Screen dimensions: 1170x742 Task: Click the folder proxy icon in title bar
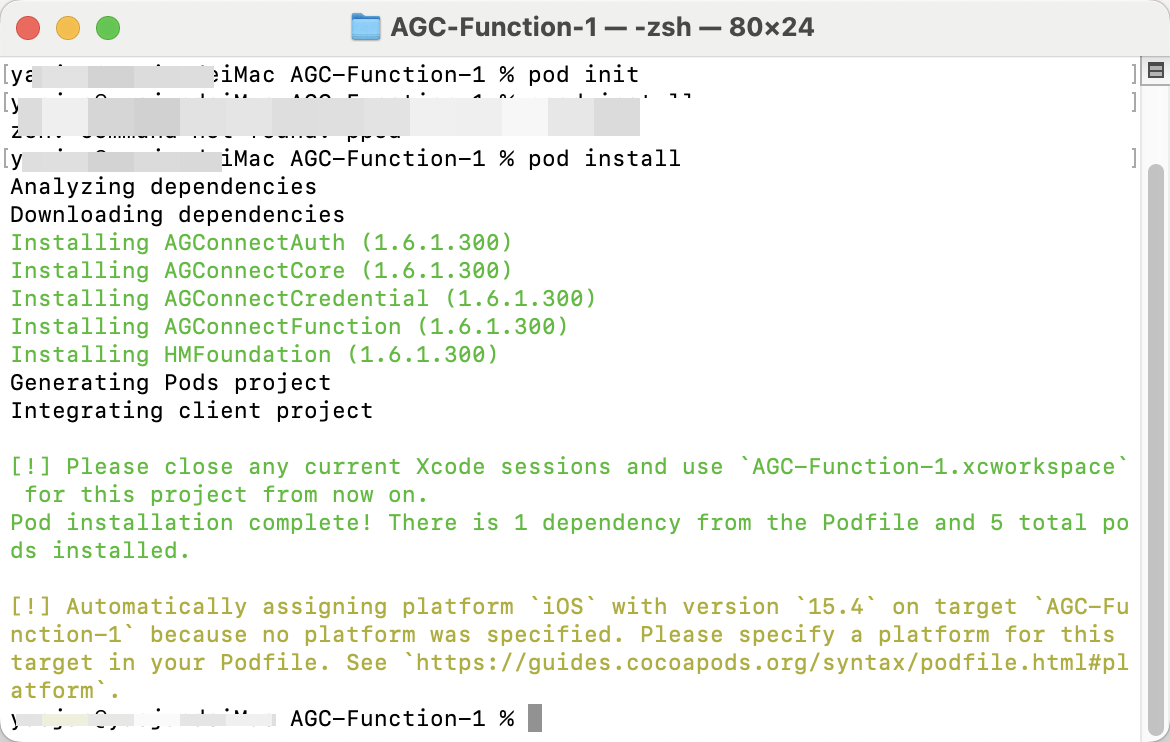tap(366, 28)
